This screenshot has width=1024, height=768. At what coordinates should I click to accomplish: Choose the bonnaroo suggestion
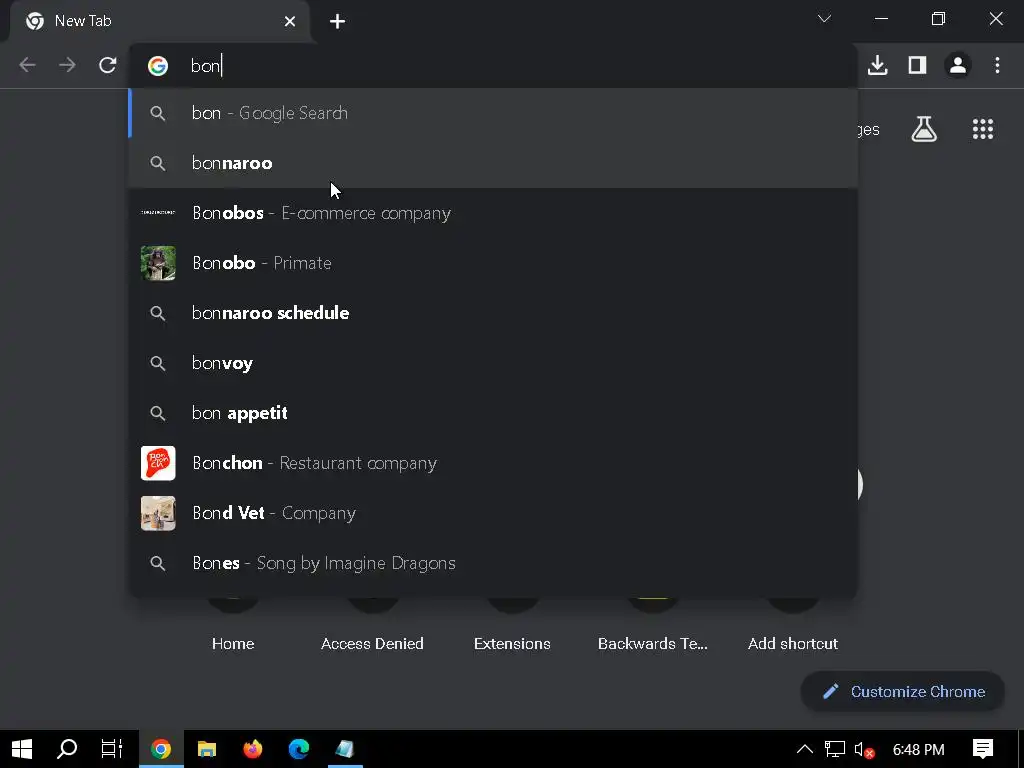[x=493, y=163]
